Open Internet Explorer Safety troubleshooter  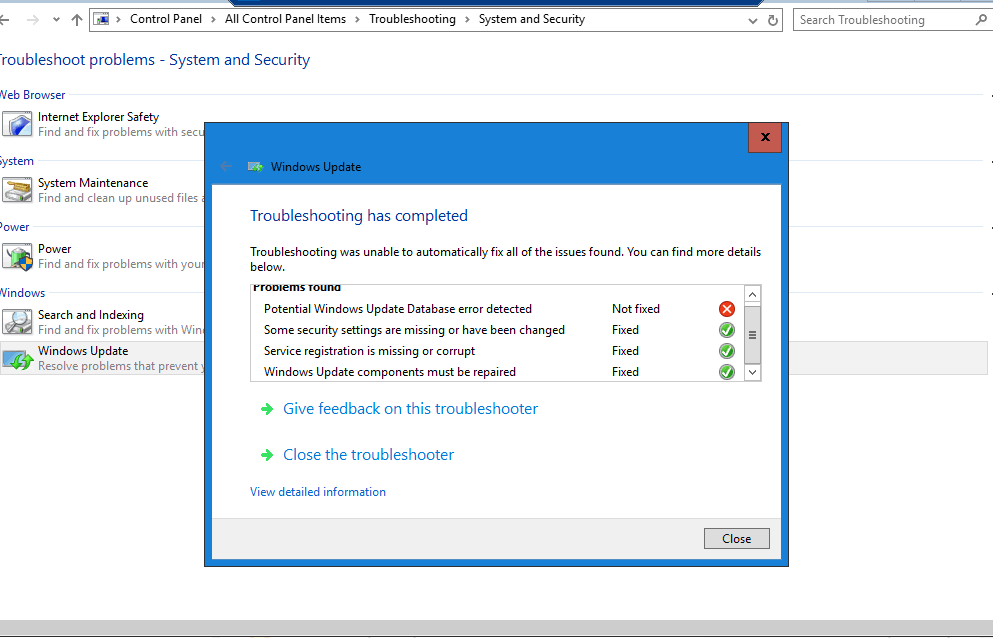98,117
